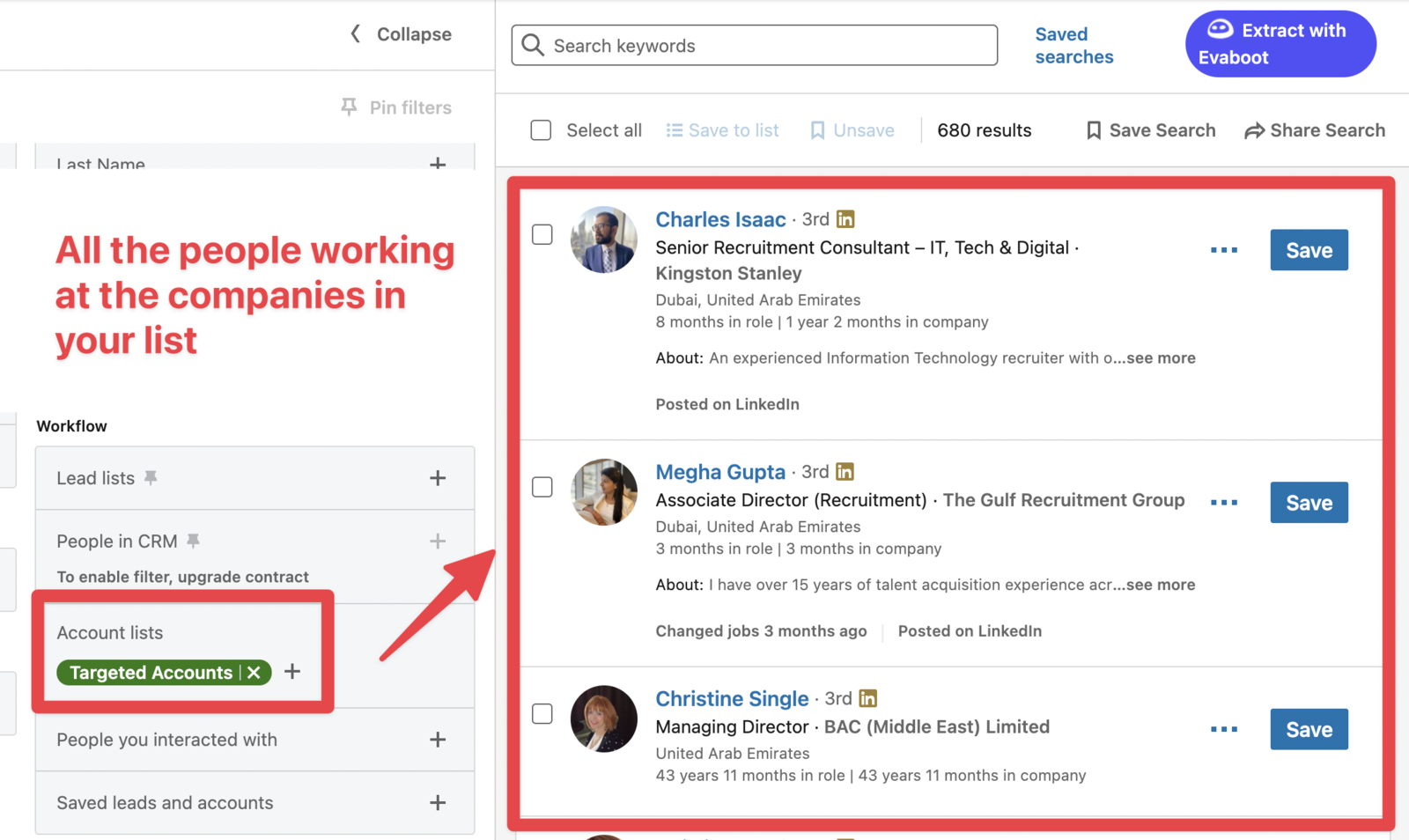
Task: Tick the checkbox for Christine Single
Action: (x=542, y=713)
